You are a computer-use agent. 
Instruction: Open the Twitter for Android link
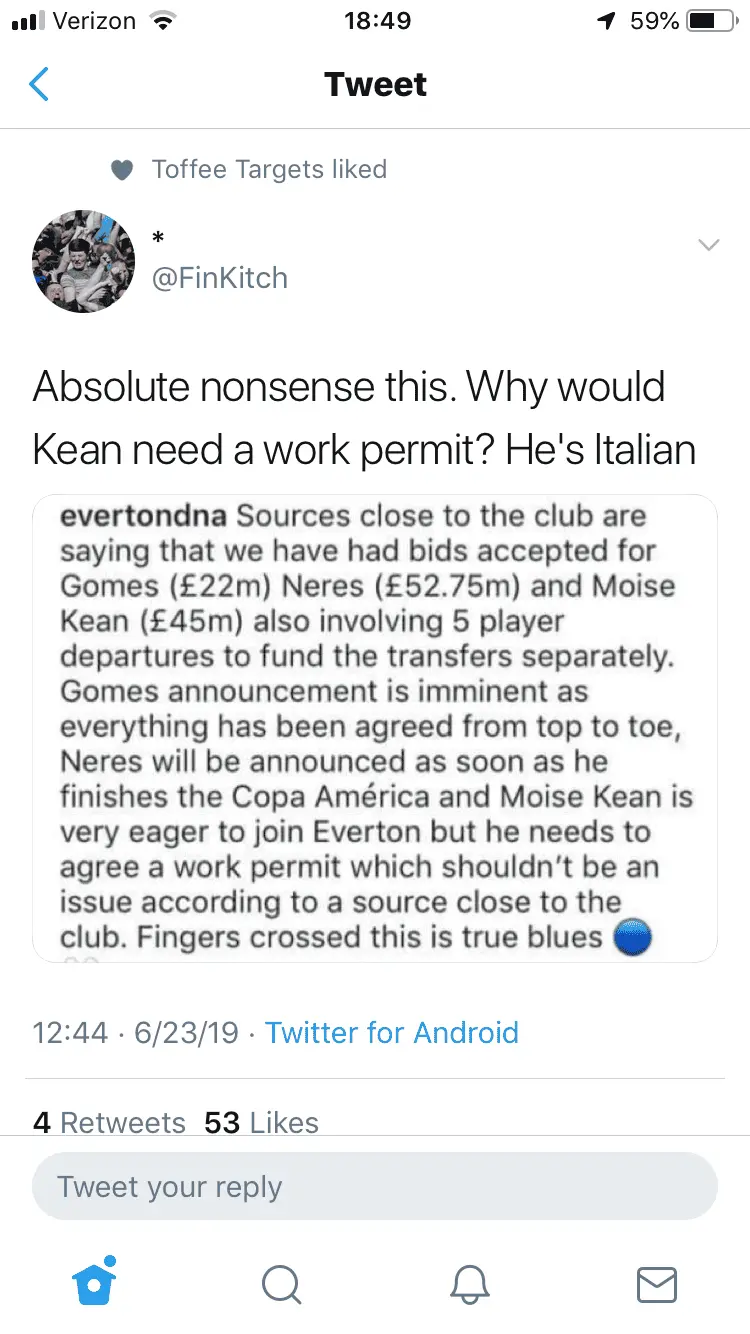[x=392, y=1032]
